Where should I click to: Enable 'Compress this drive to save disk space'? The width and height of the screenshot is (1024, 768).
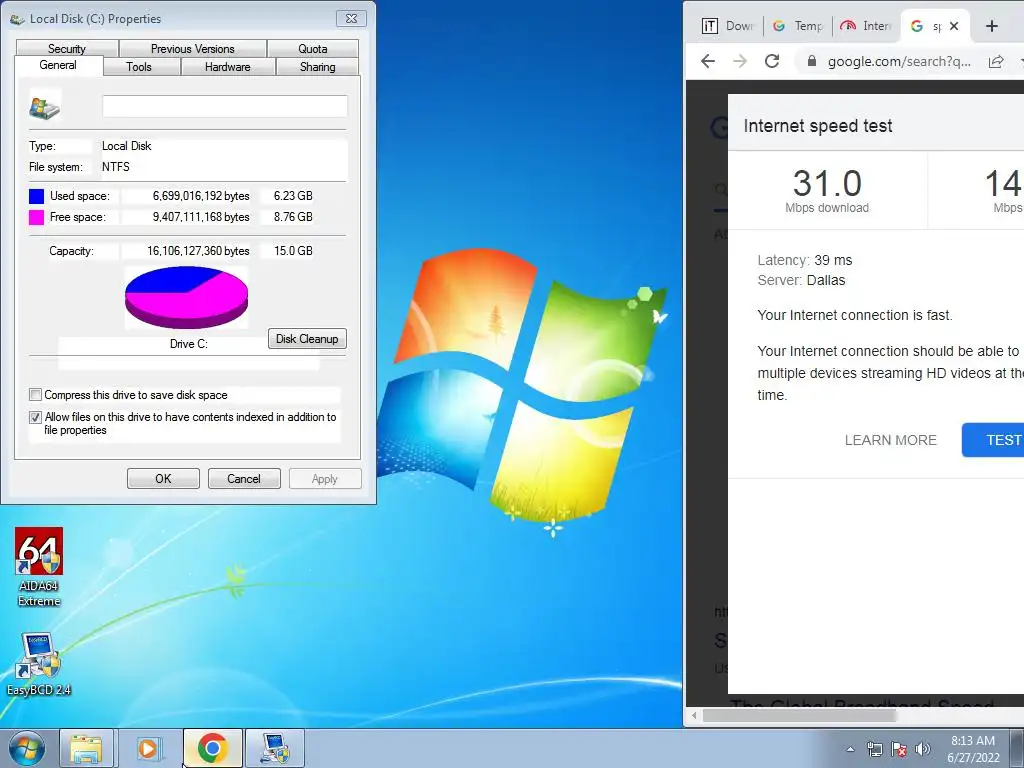(36, 394)
